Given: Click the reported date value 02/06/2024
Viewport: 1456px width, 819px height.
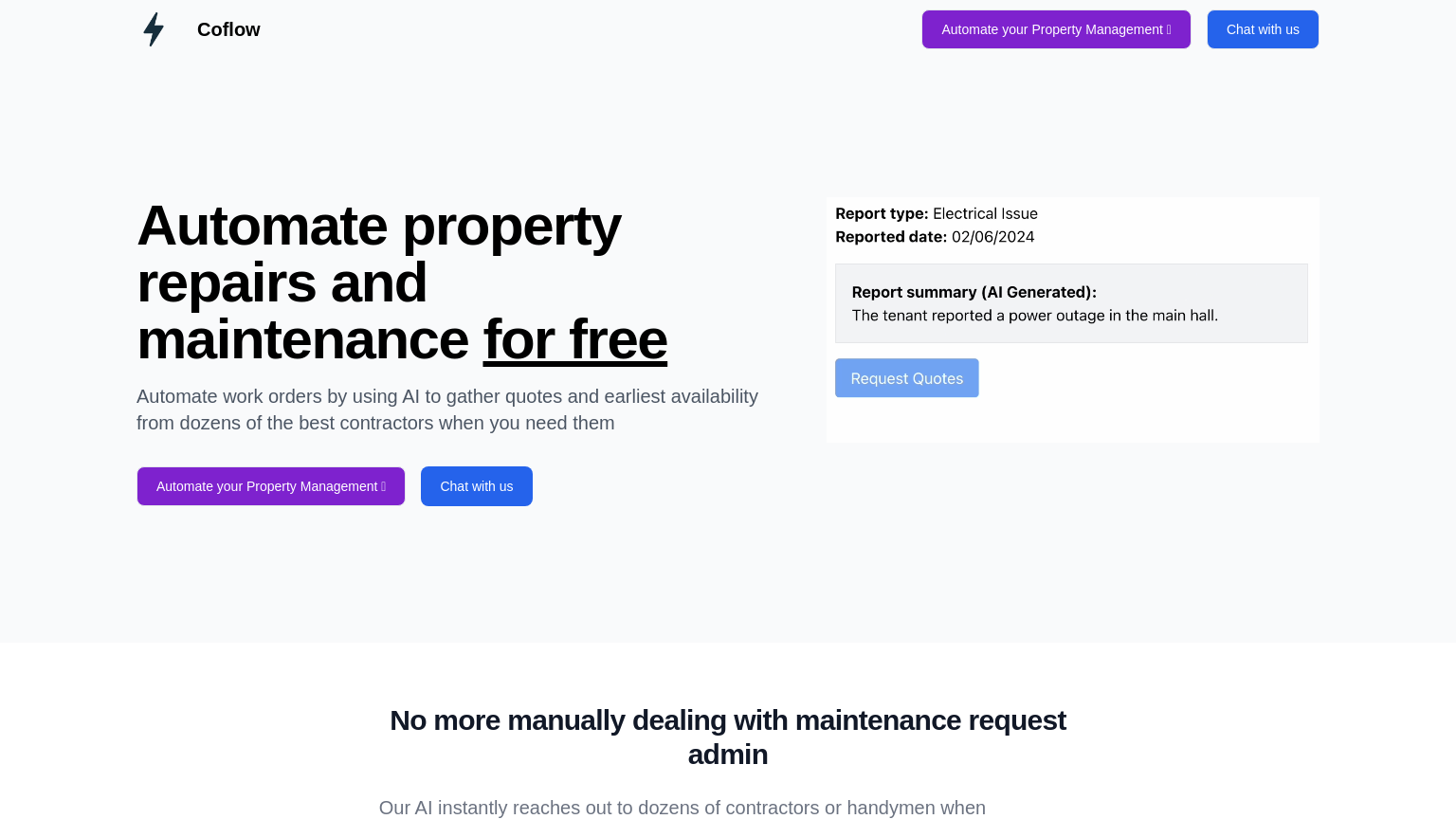Looking at the screenshot, I should click(992, 237).
